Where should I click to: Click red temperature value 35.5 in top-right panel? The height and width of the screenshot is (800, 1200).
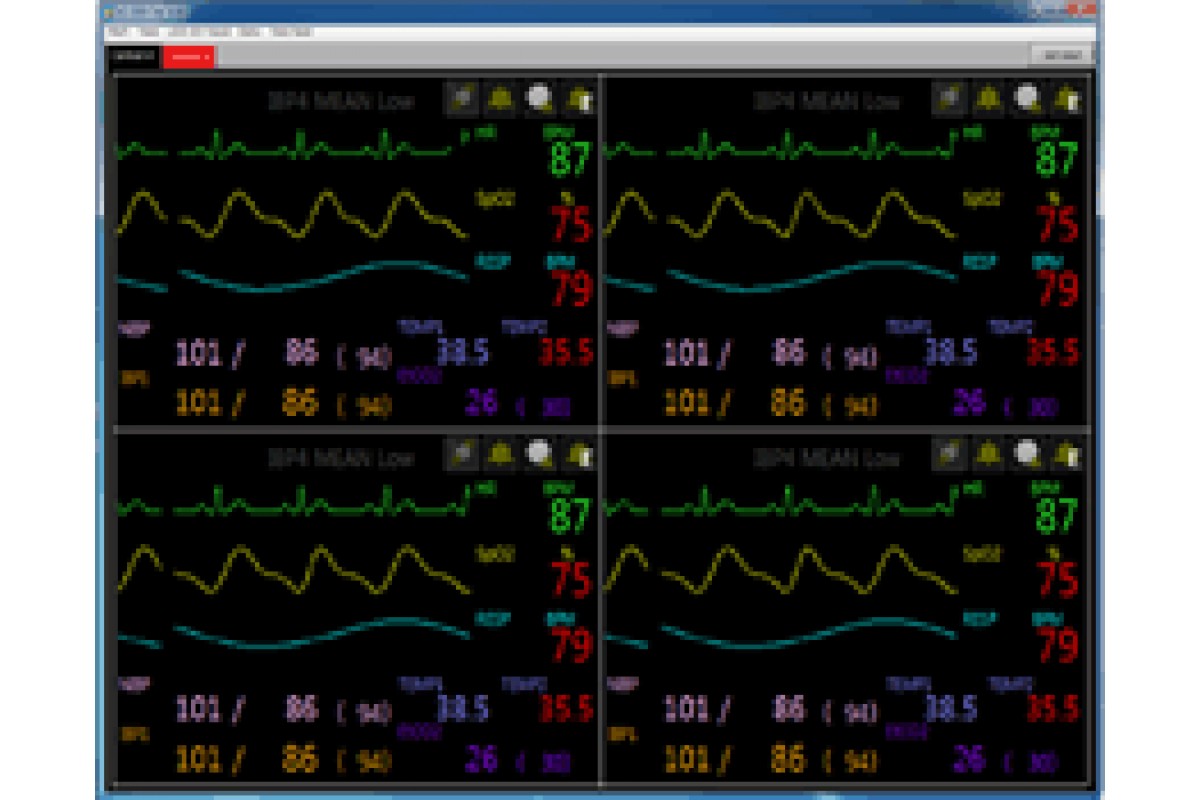click(1053, 351)
